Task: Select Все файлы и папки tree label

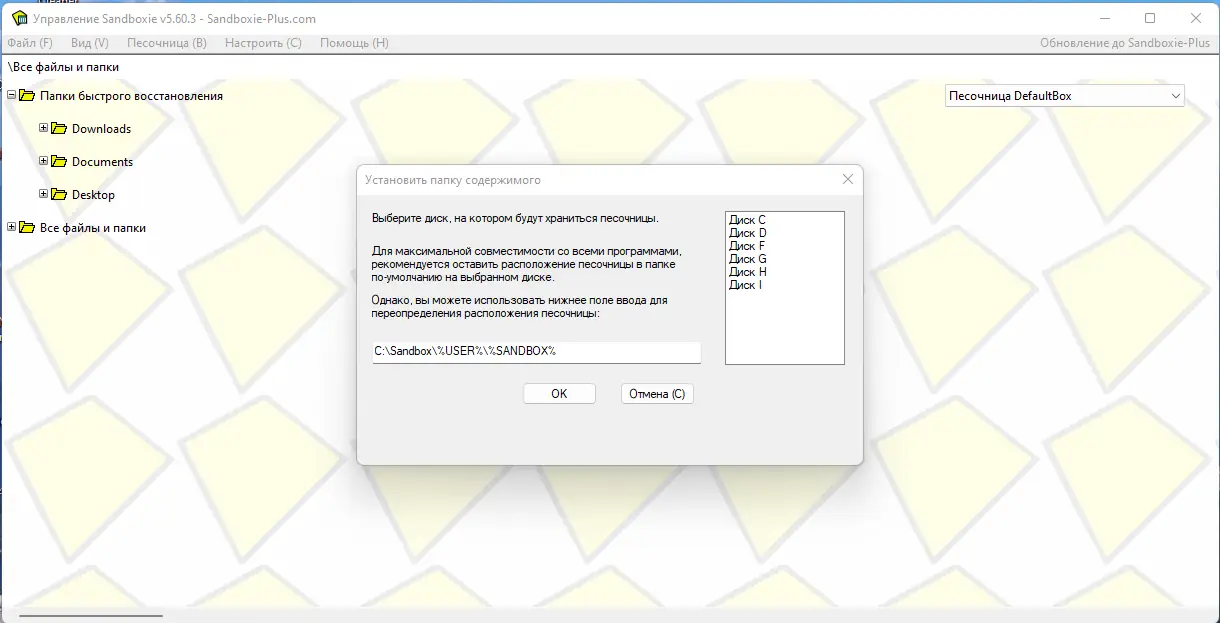Action: tap(93, 227)
